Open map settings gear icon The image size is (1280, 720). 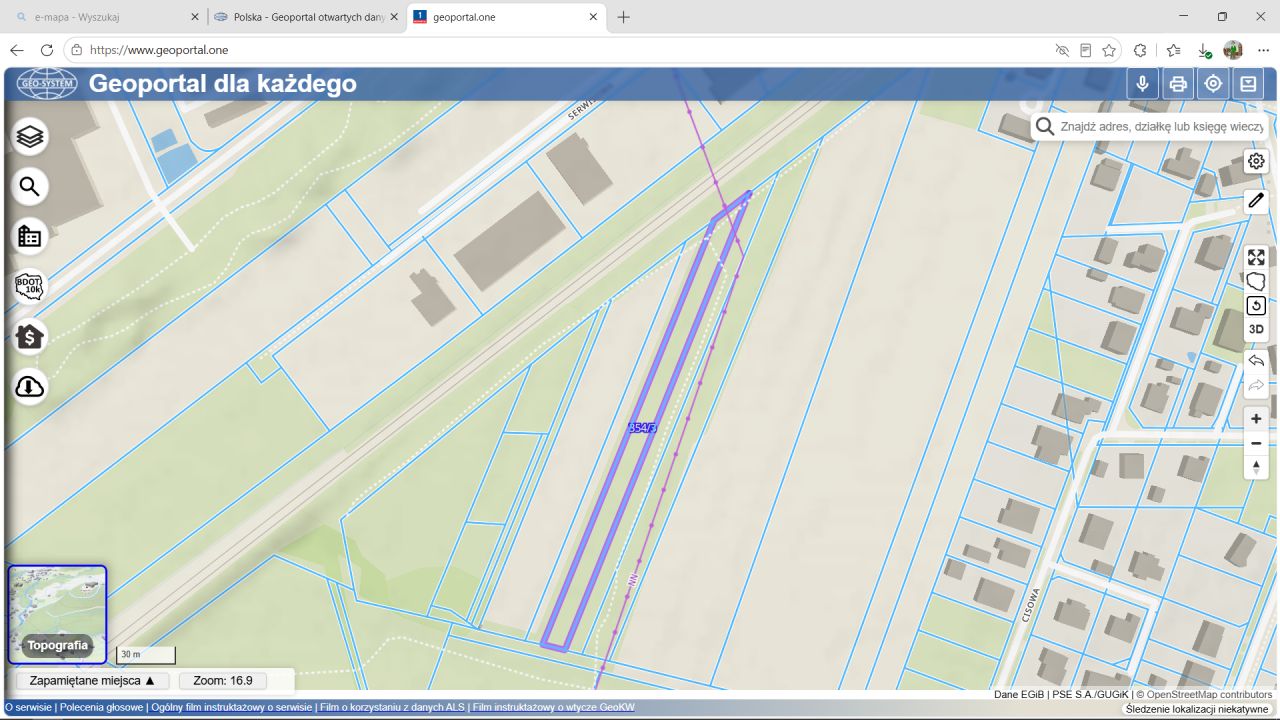tap(1256, 161)
